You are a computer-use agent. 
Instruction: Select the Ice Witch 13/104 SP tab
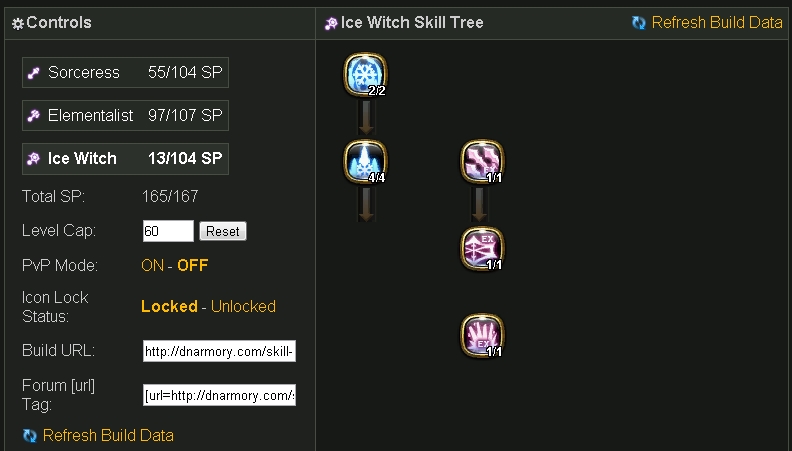(125, 159)
